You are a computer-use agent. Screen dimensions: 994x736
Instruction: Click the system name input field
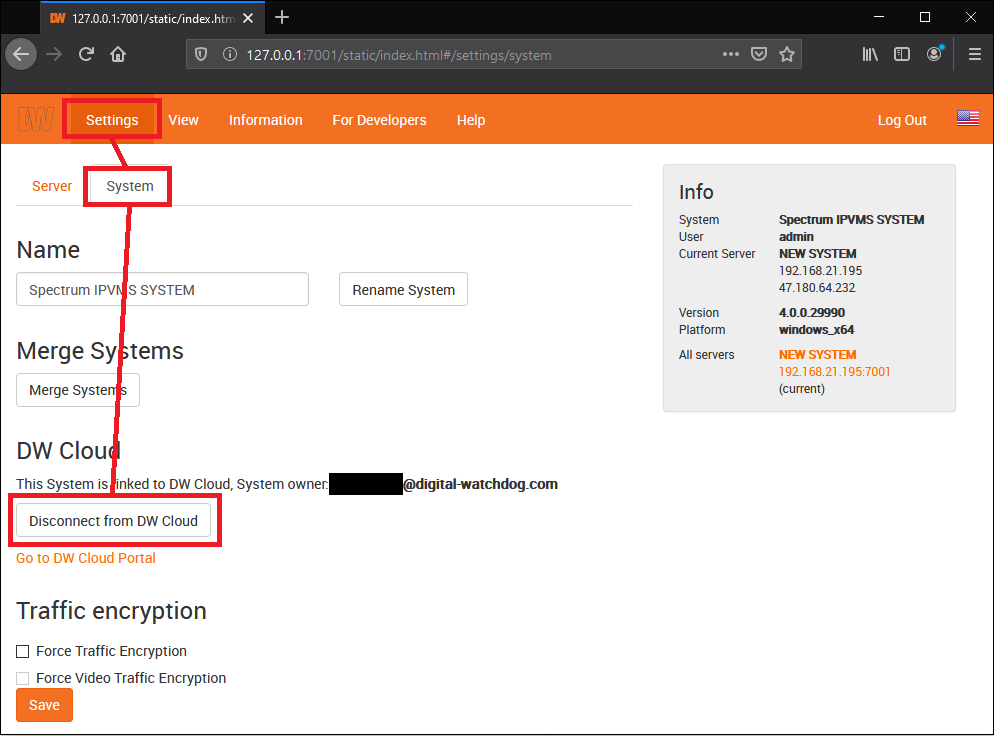coord(162,290)
